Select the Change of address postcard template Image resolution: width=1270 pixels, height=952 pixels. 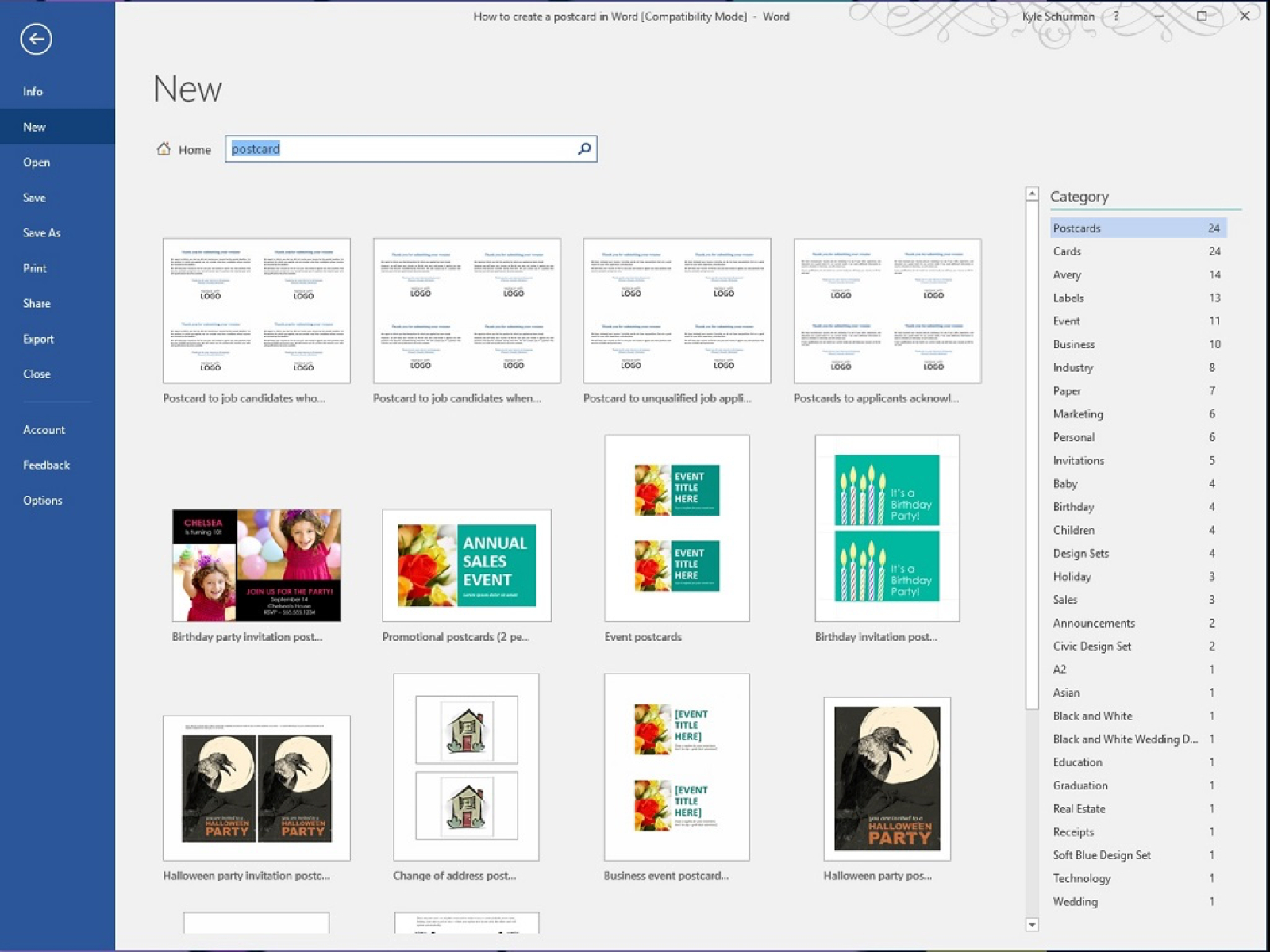click(466, 767)
